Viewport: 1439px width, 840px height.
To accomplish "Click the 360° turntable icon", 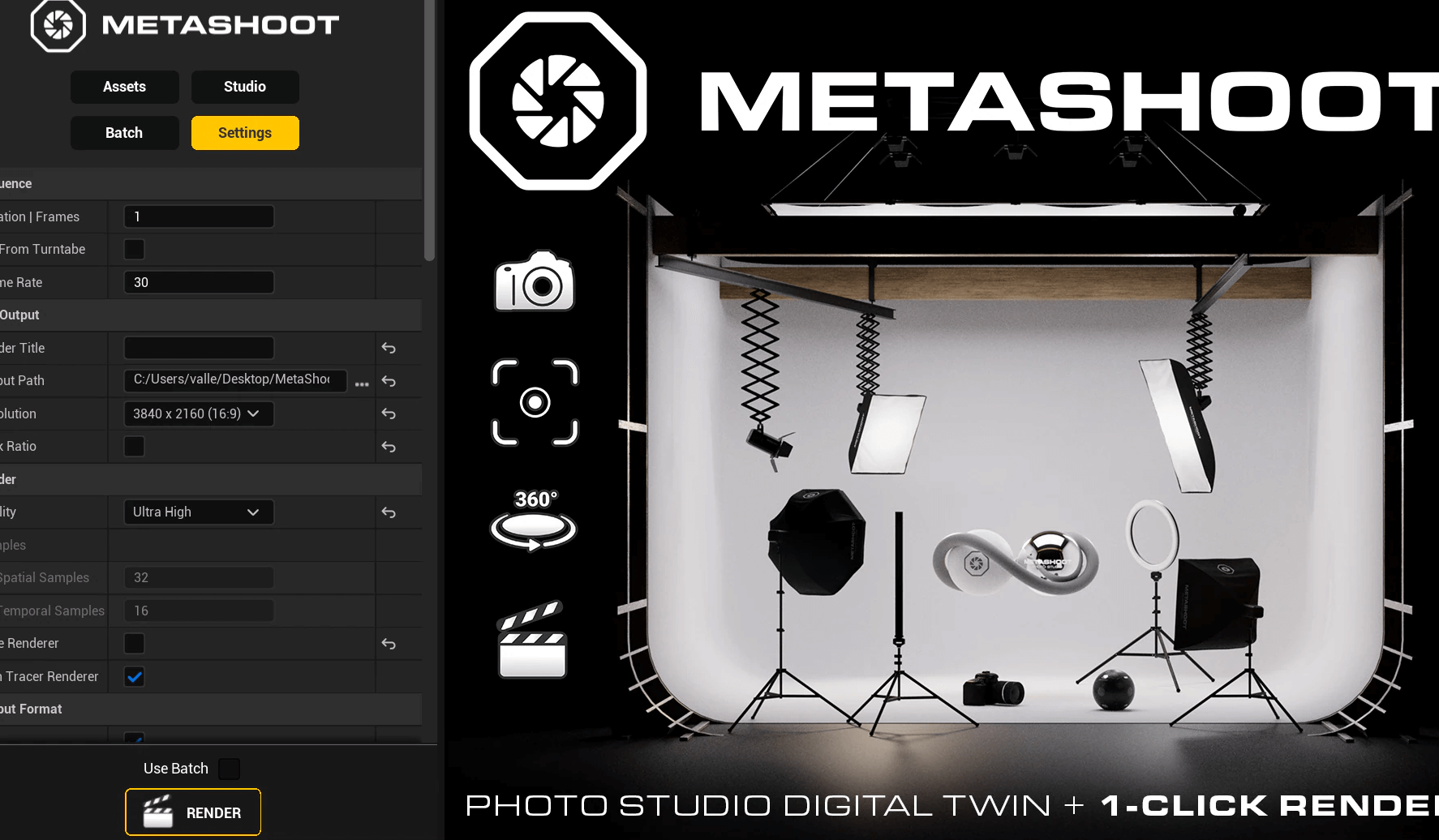I will (x=534, y=520).
